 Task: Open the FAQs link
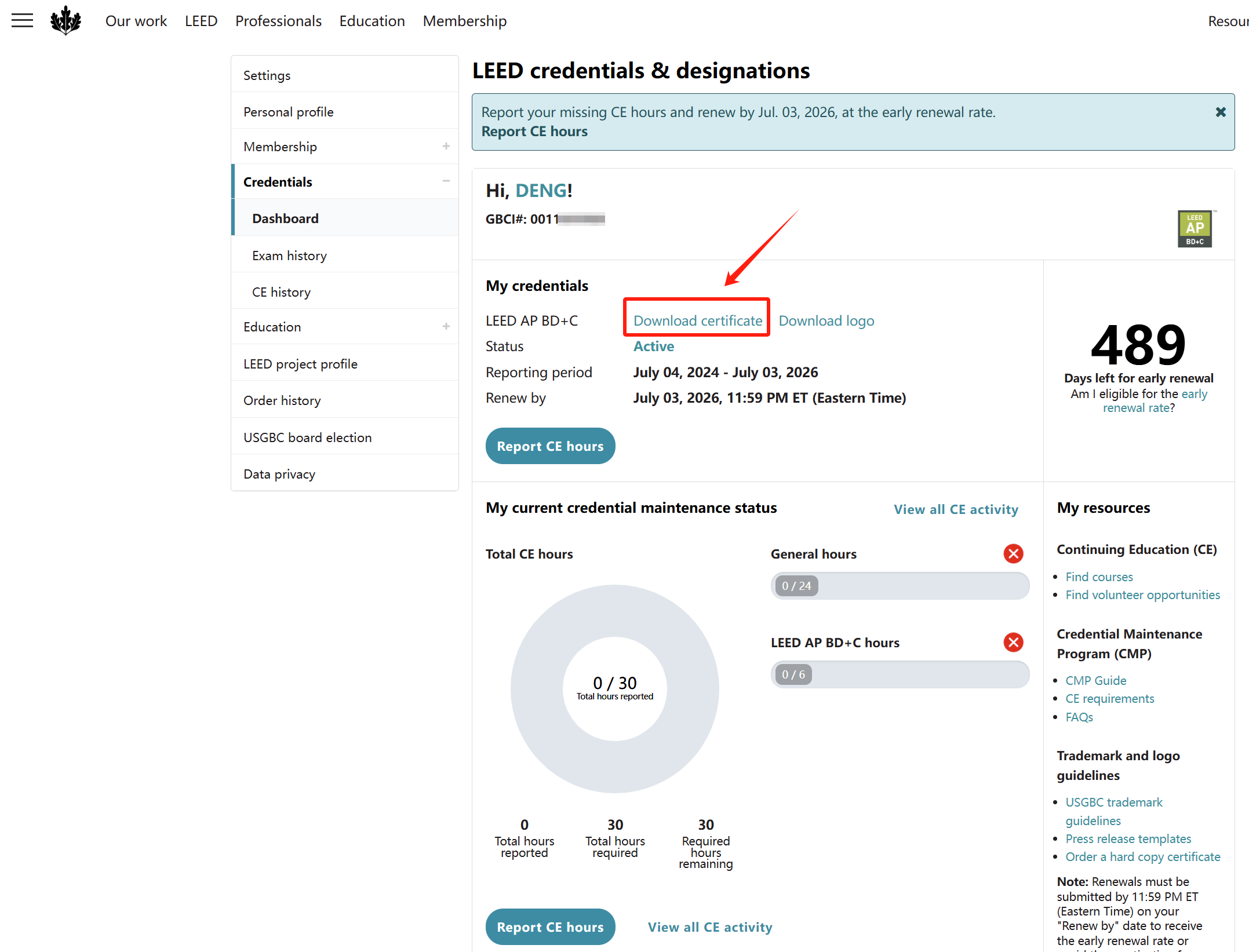(x=1079, y=717)
